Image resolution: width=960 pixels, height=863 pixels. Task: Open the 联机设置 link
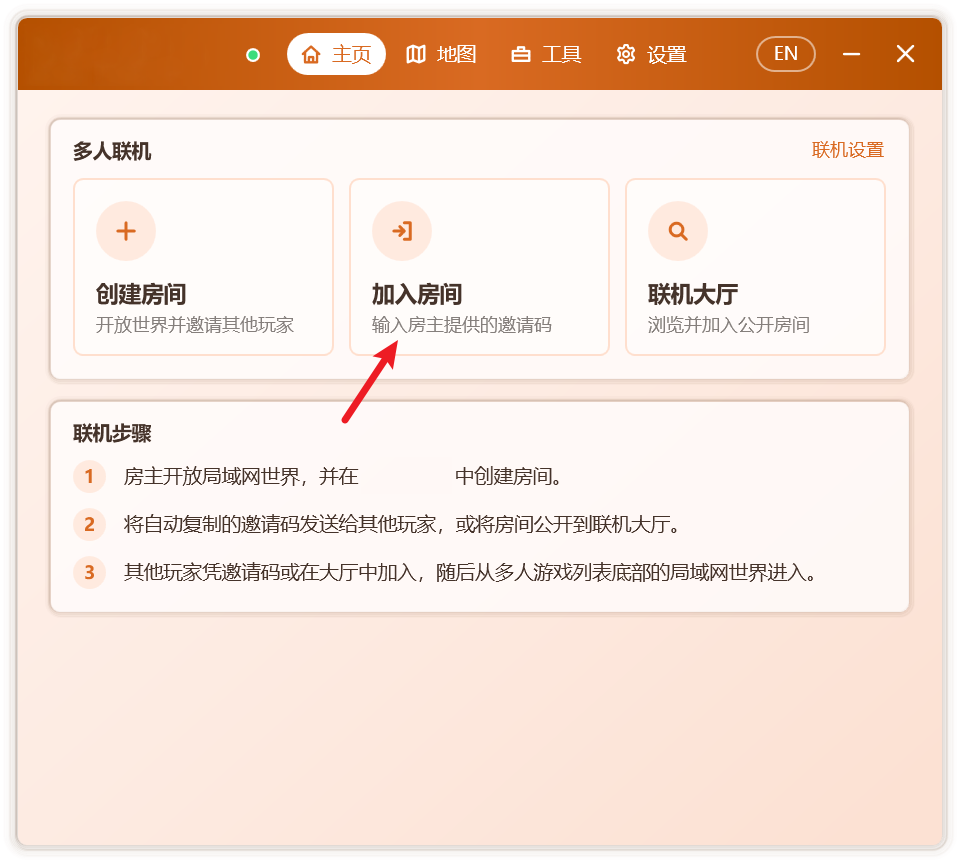click(x=848, y=150)
